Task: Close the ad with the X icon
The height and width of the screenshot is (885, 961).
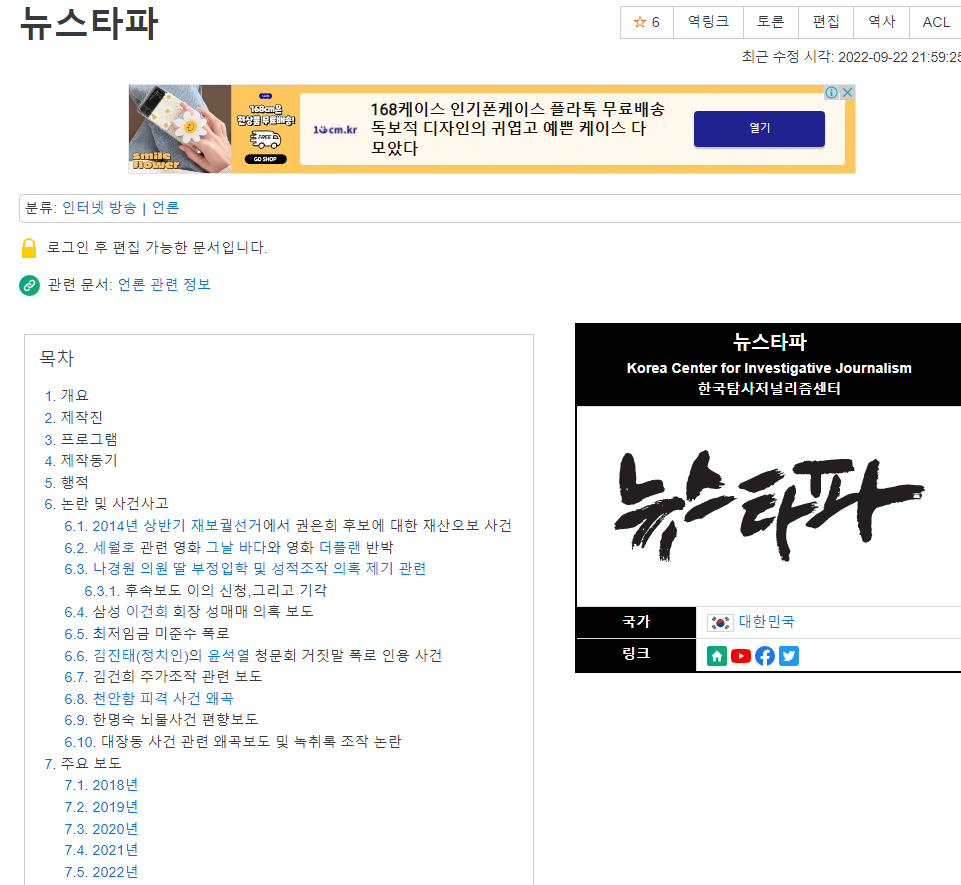Action: 848,93
